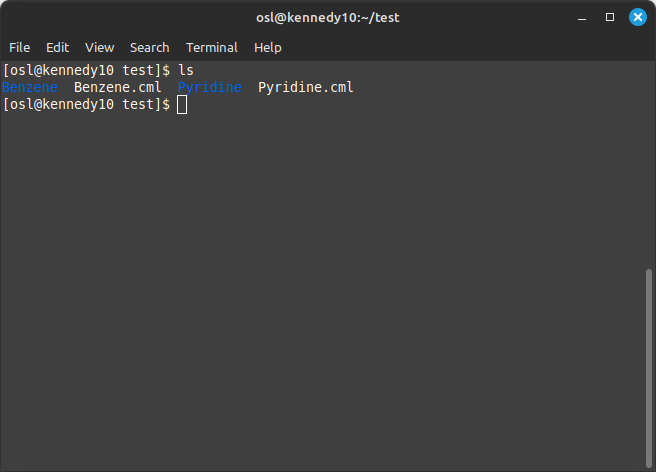Click the Benzene.cml file name

pyautogui.click(x=118, y=87)
